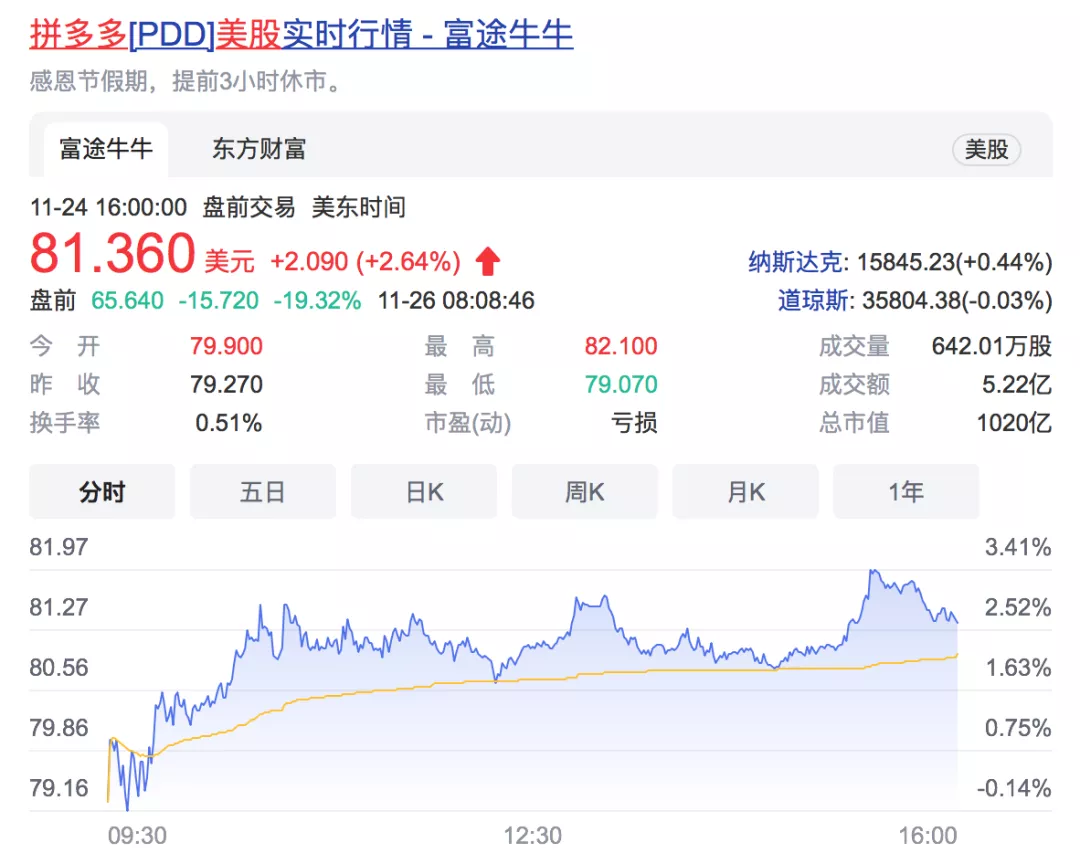The height and width of the screenshot is (853, 1080).
Task: Click the 09:30 time axis marker
Action: pos(137,835)
